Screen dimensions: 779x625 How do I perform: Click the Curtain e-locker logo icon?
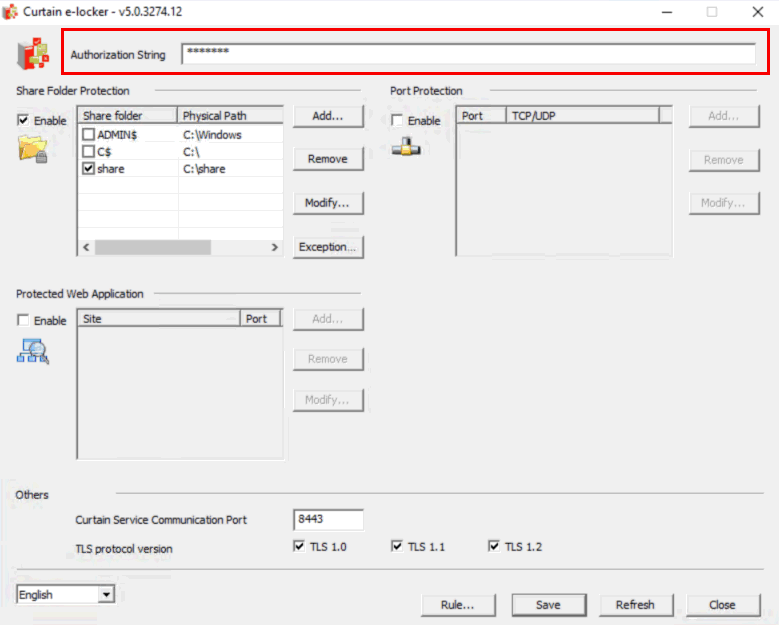point(33,54)
